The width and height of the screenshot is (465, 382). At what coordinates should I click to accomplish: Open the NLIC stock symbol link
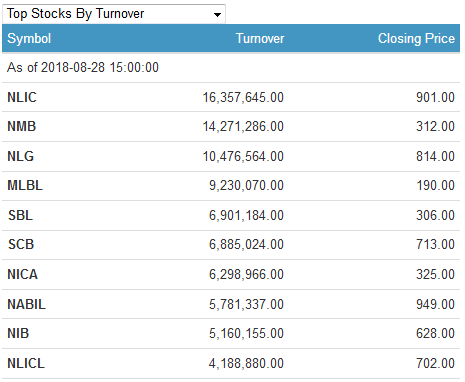coord(22,97)
